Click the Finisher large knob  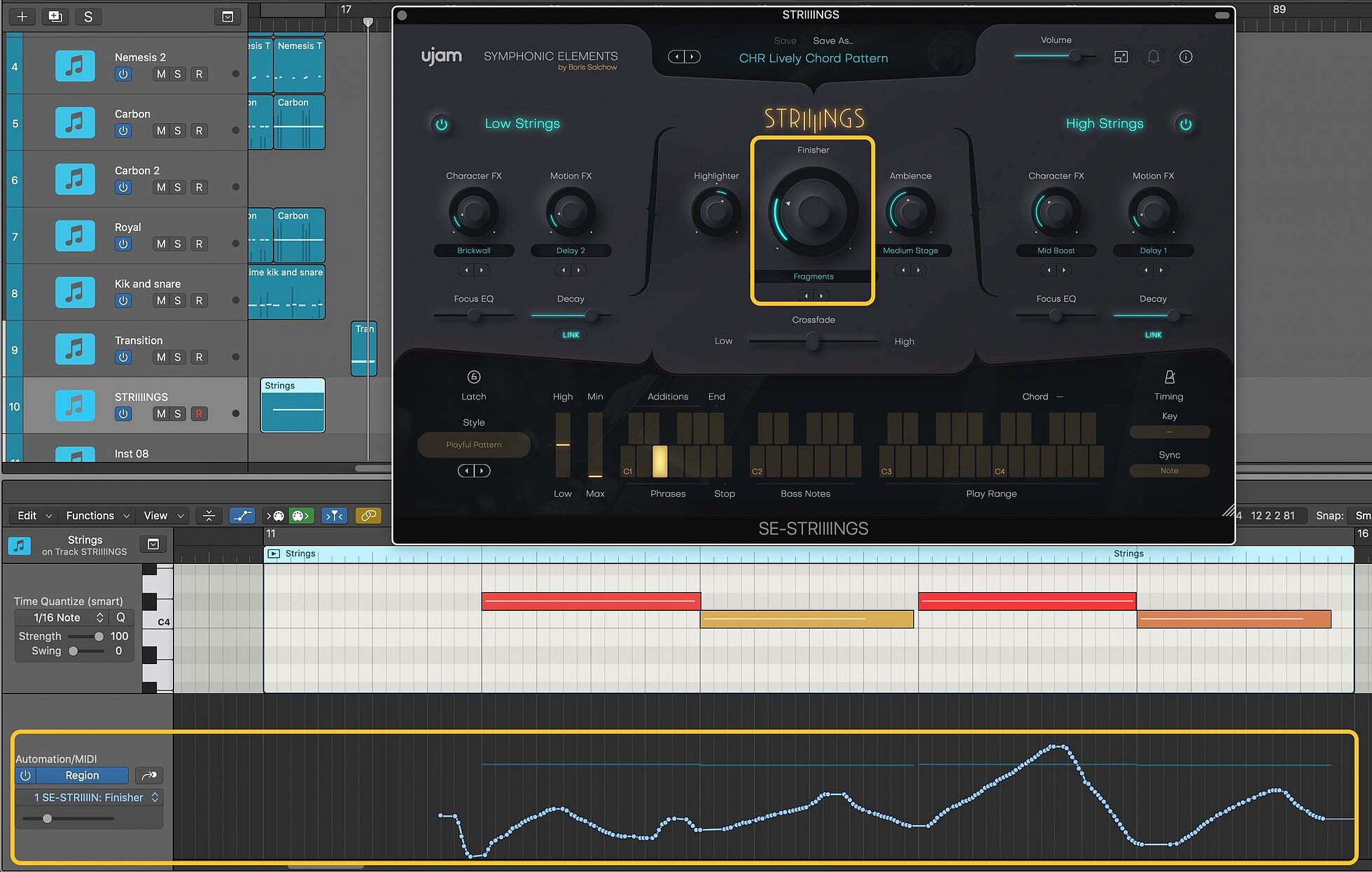pyautogui.click(x=813, y=211)
